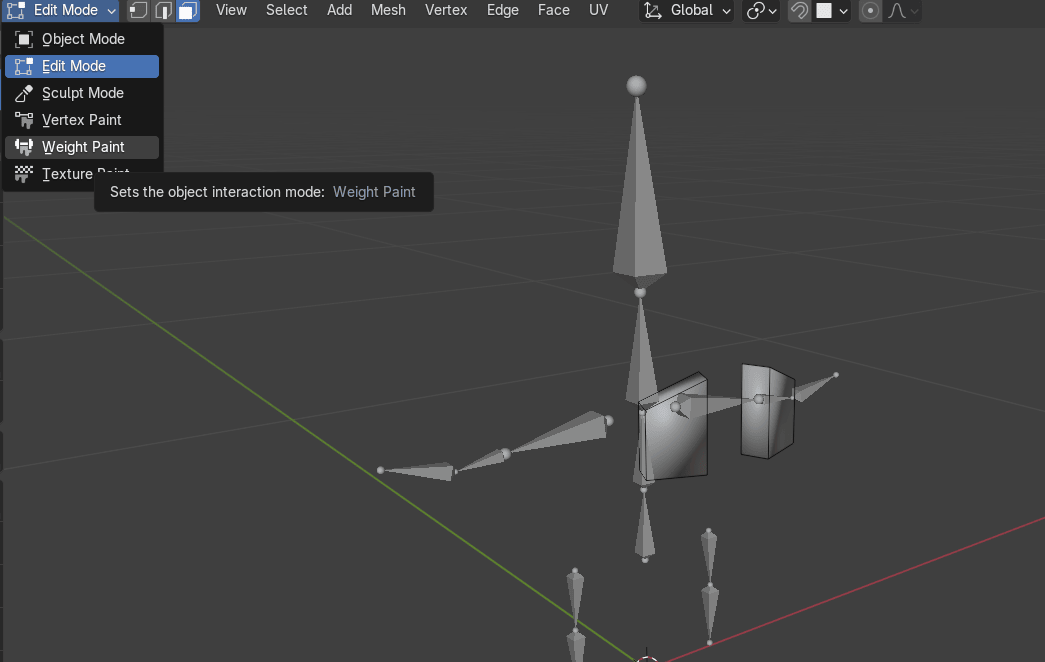Select vertex select mode icon
This screenshot has height=662, width=1045.
[x=138, y=11]
